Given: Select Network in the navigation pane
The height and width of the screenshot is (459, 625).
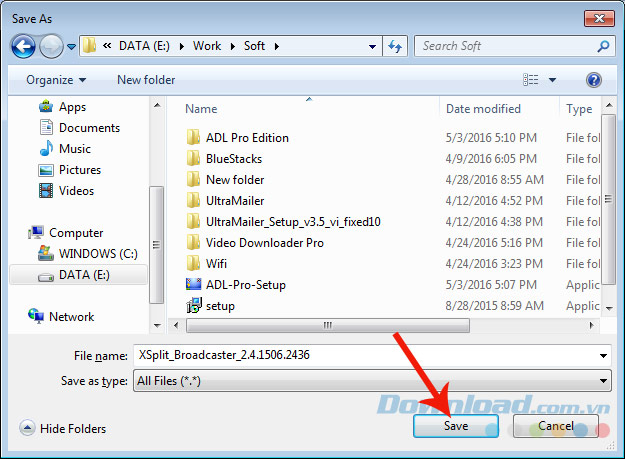Looking at the screenshot, I should (x=71, y=317).
